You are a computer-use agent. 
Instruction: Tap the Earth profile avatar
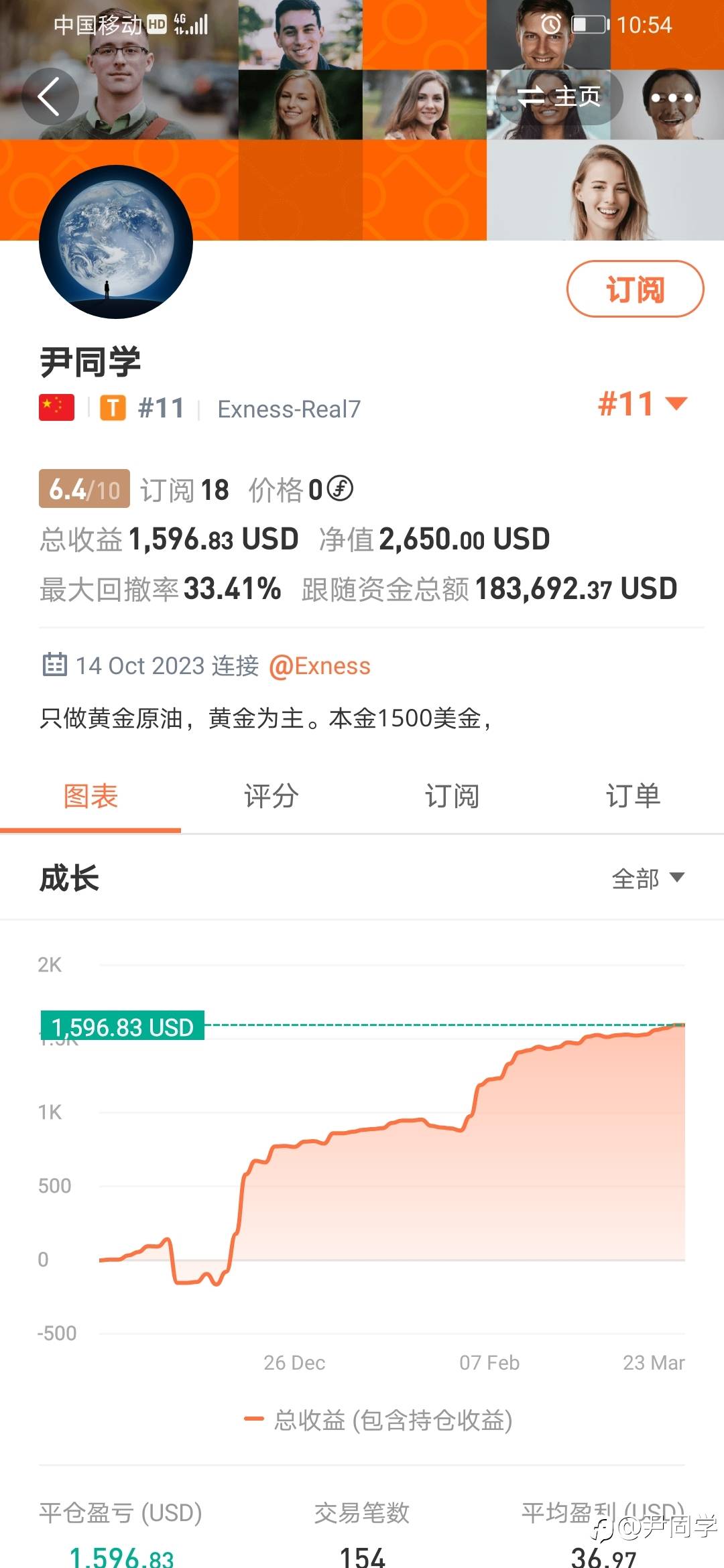pos(116,242)
